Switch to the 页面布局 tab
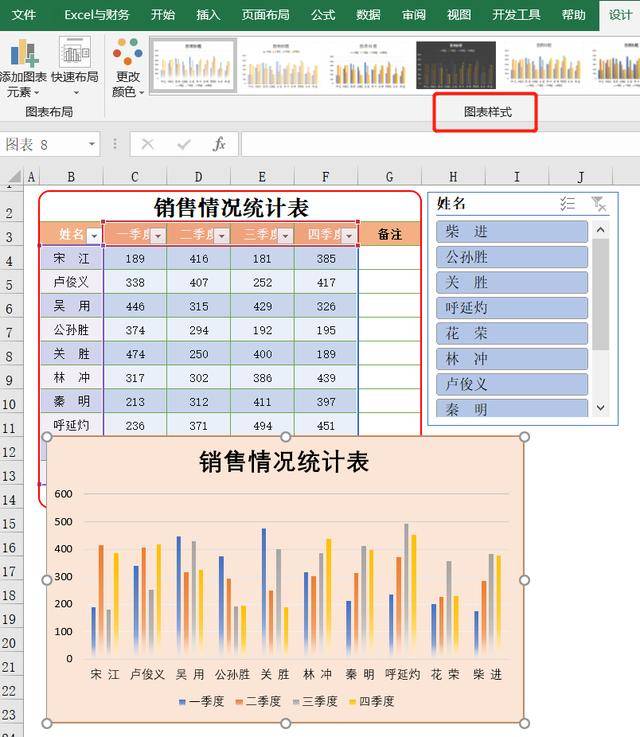640x737 pixels. coord(265,15)
